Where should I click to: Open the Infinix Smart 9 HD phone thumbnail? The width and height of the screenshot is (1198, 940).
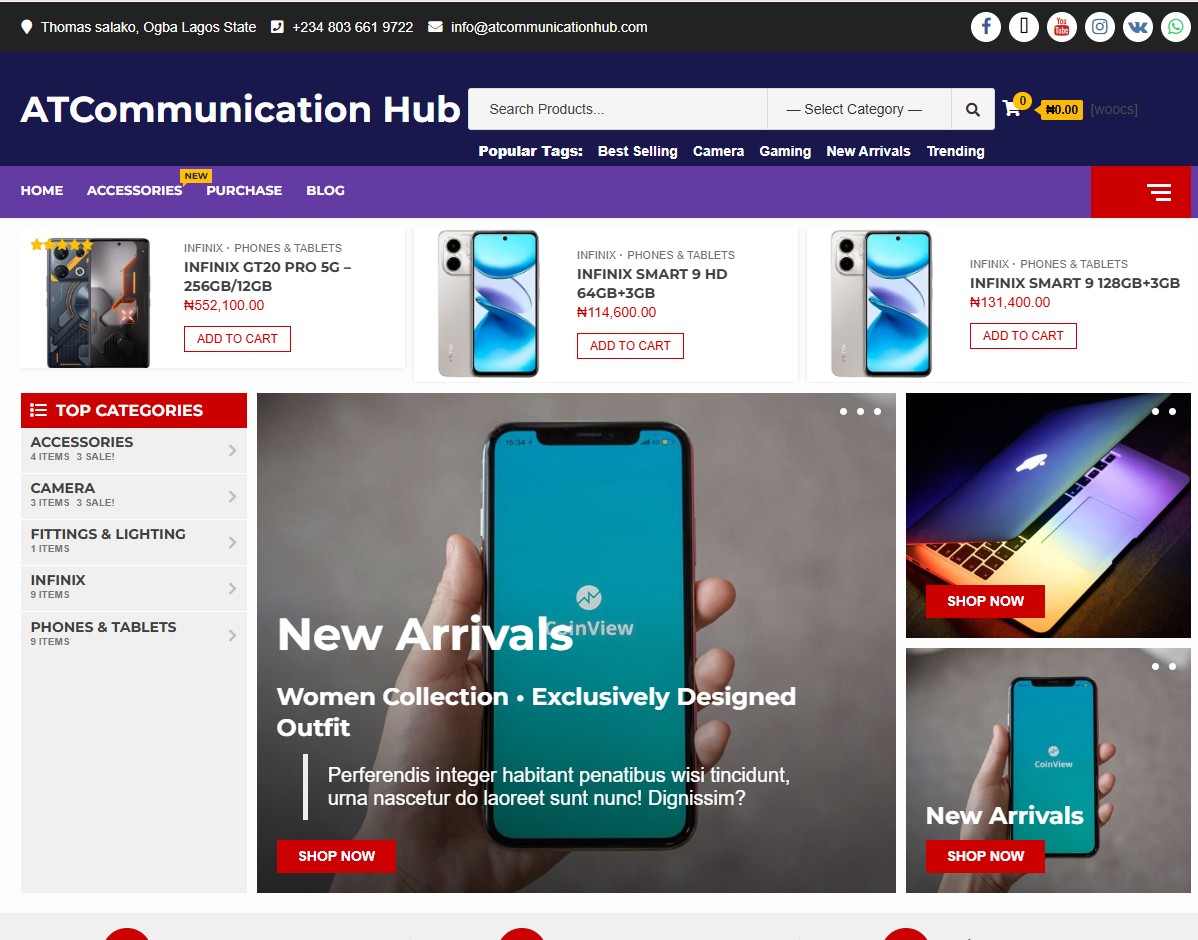click(489, 303)
